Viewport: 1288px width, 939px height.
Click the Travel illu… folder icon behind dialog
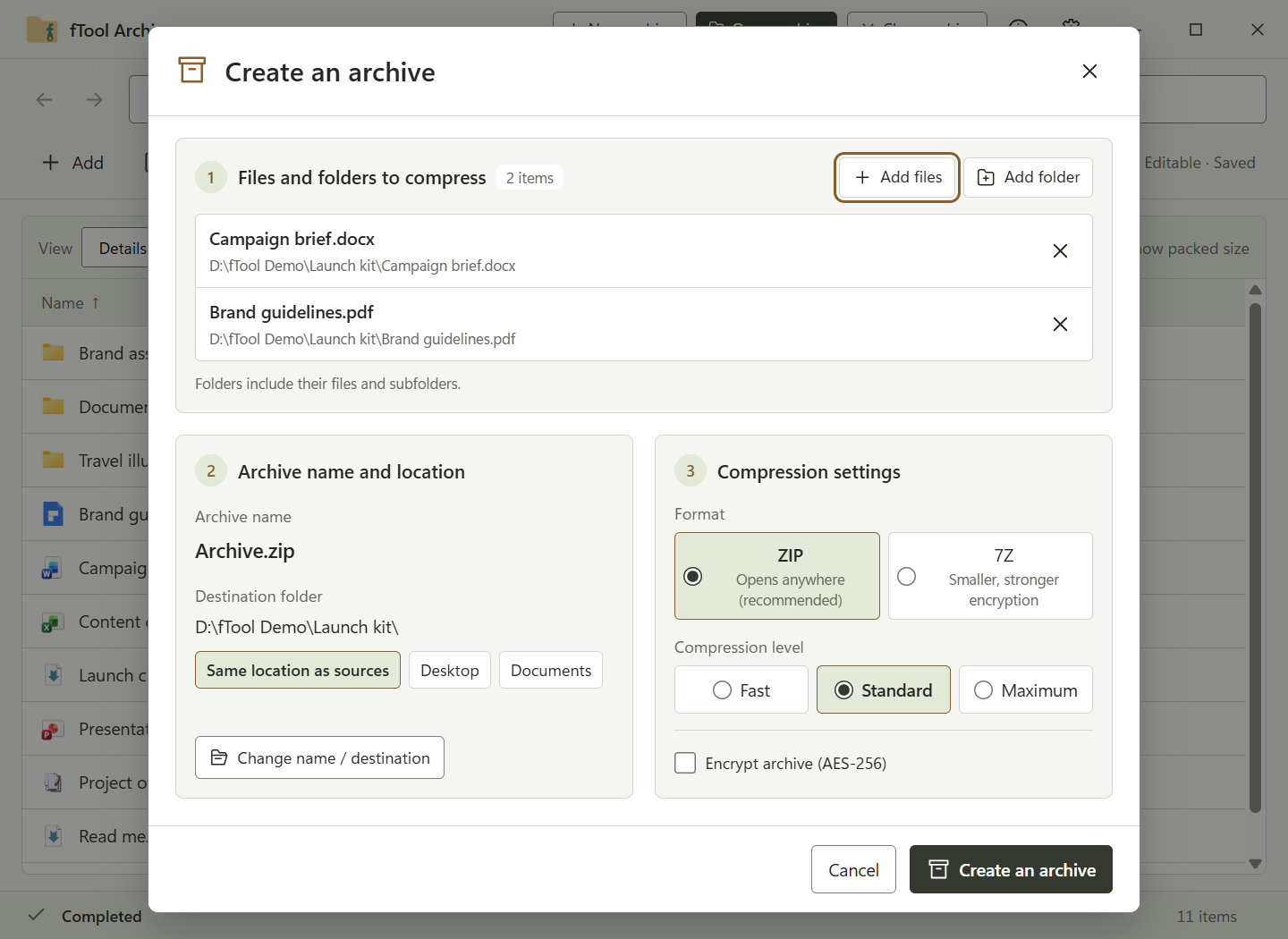click(54, 461)
